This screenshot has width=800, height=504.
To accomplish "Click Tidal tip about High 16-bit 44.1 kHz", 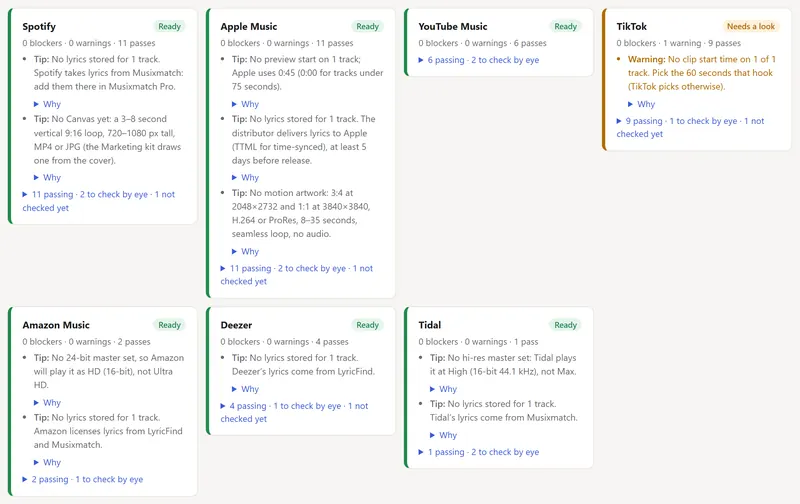I will [x=503, y=365].
